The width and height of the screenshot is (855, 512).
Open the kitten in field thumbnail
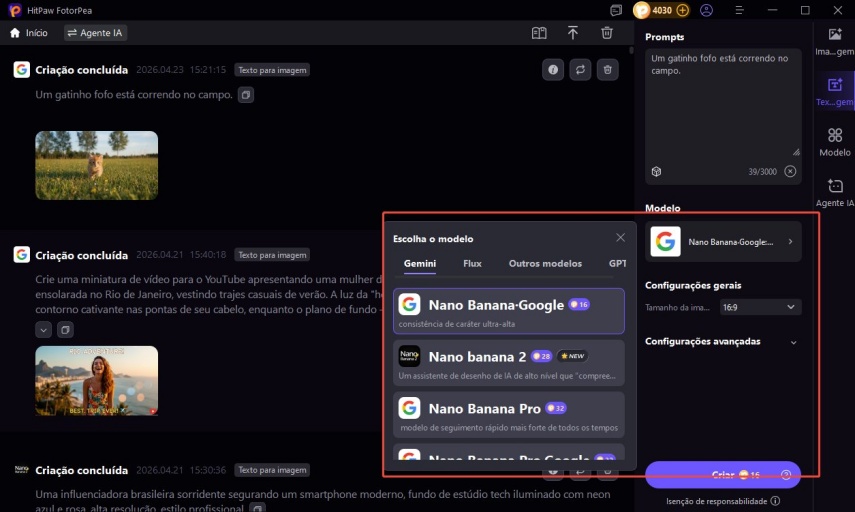coord(97,165)
